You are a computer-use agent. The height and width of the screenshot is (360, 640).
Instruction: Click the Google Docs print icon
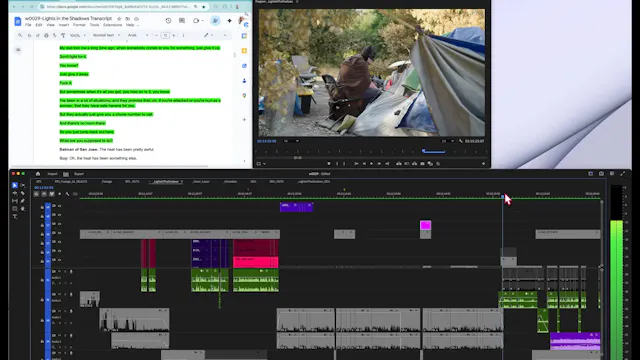(x=46, y=36)
